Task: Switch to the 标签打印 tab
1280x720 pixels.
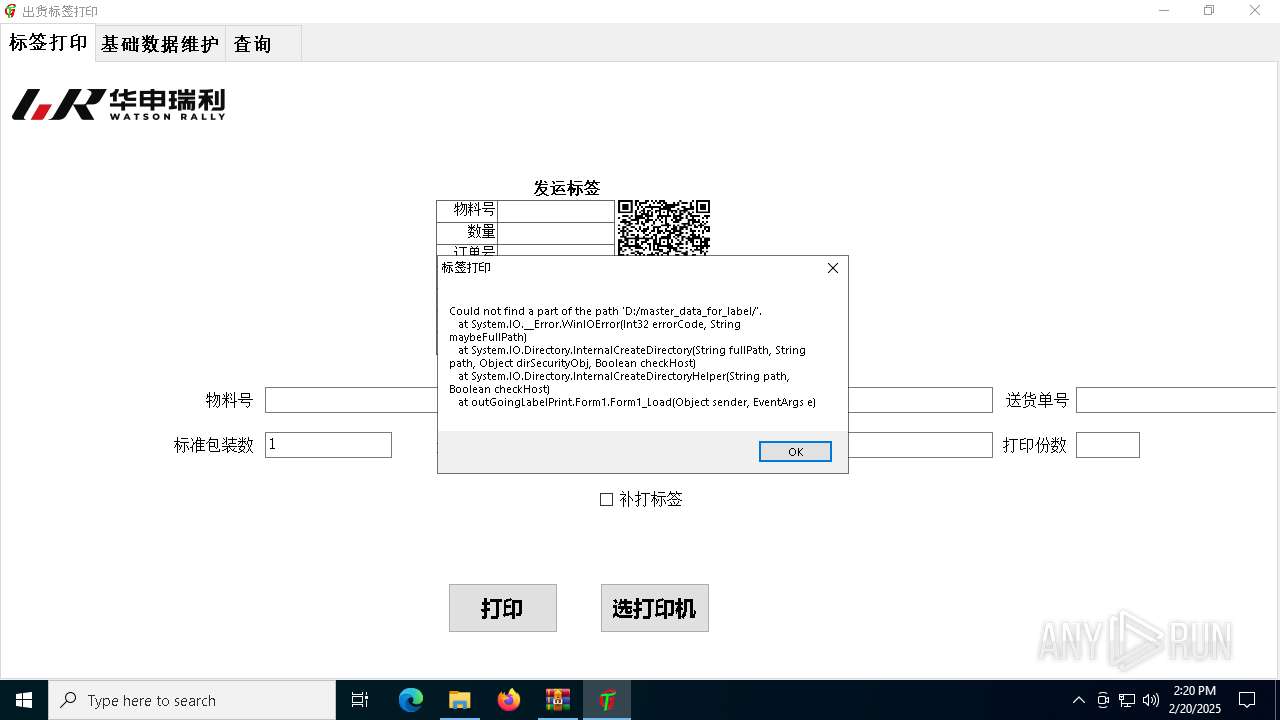Action: tap(48, 43)
